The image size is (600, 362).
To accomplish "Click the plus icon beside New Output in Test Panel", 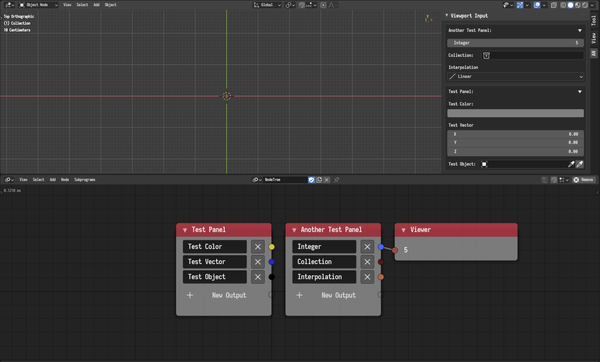I will 190,295.
